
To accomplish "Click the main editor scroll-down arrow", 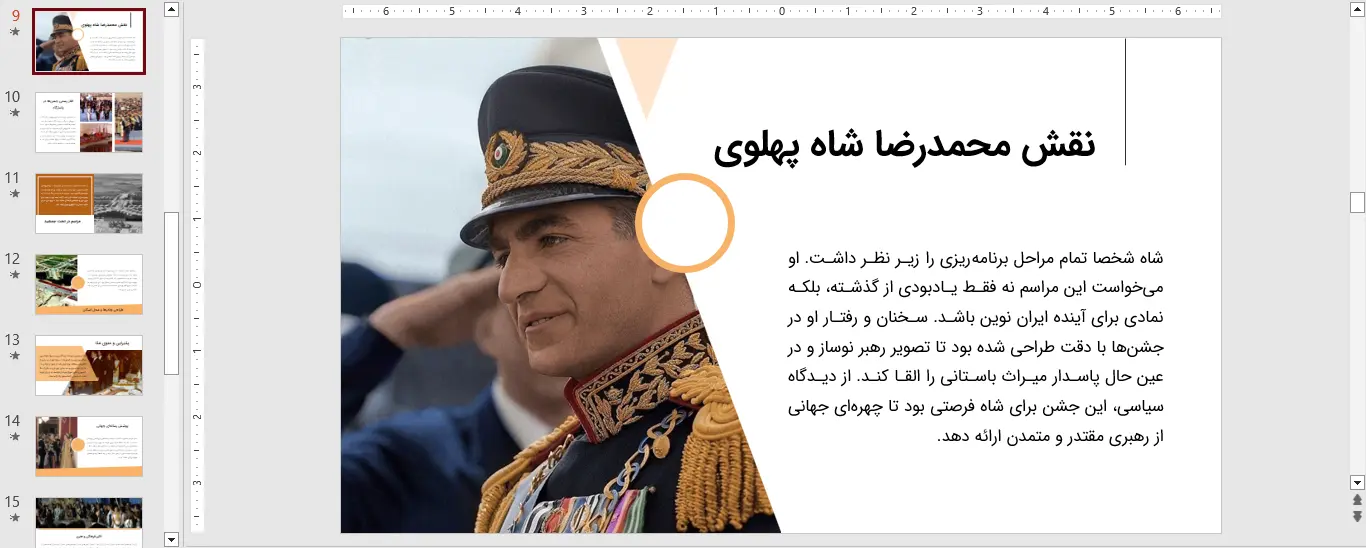I will click(x=1357, y=482).
